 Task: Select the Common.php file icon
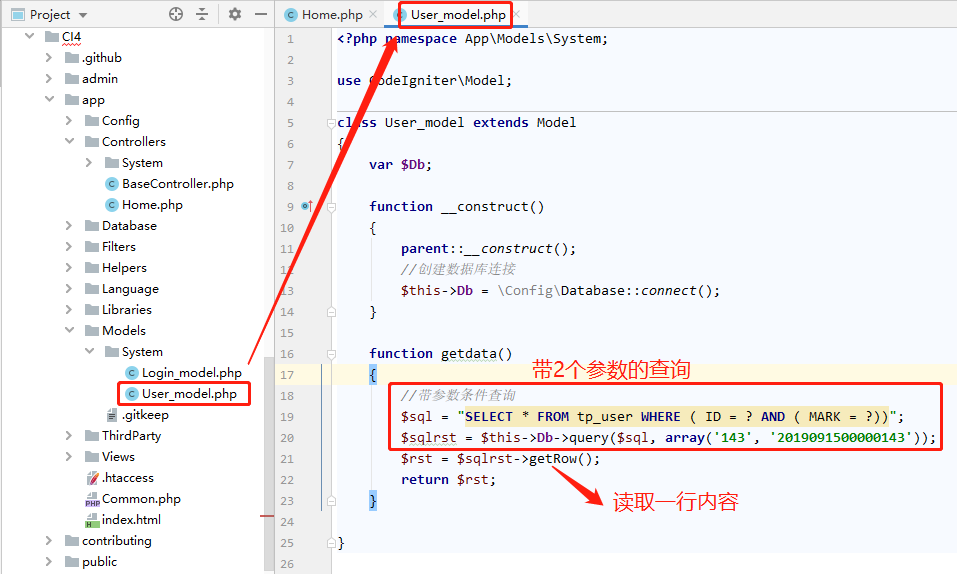pos(92,499)
